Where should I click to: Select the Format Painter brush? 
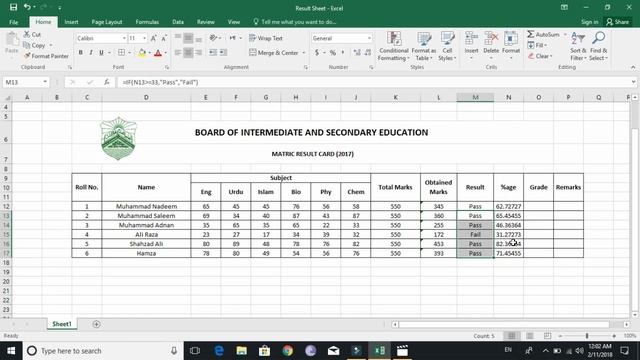(x=27, y=56)
